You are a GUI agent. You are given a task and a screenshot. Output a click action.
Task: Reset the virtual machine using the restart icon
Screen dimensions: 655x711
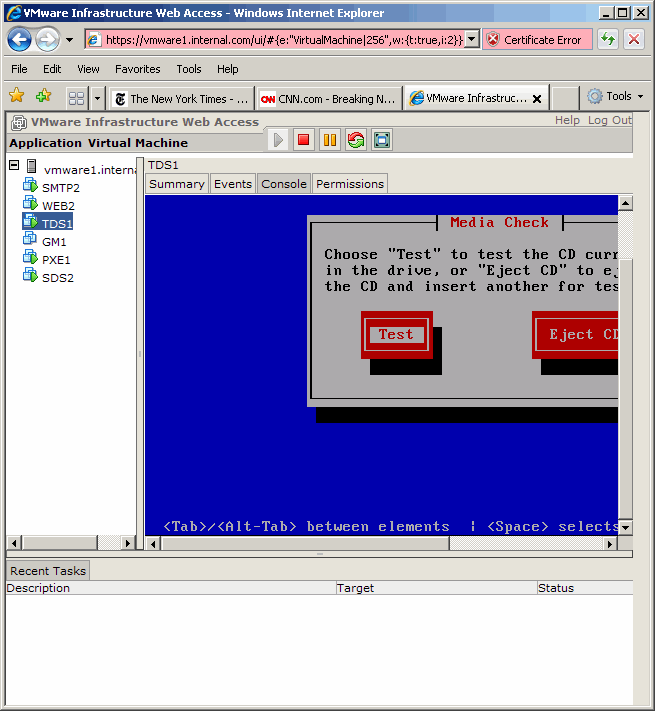click(356, 140)
